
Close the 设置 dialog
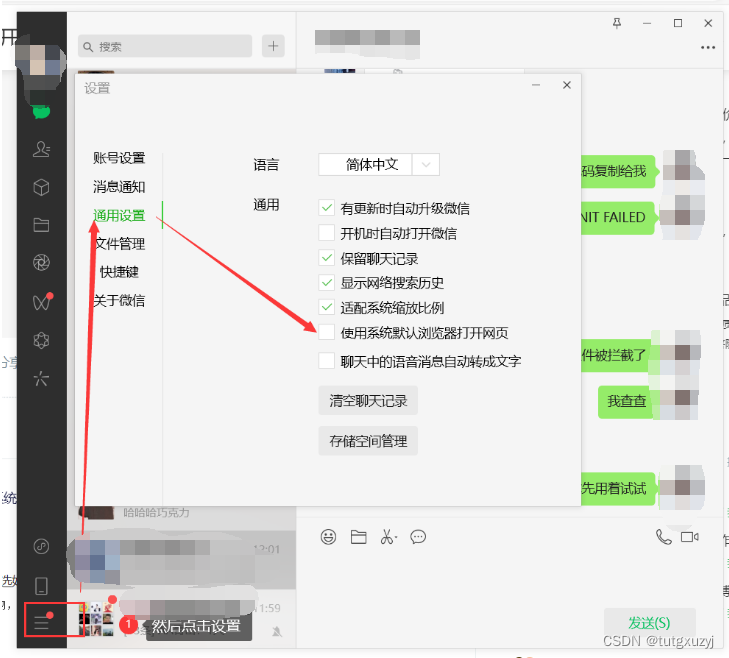[x=567, y=85]
